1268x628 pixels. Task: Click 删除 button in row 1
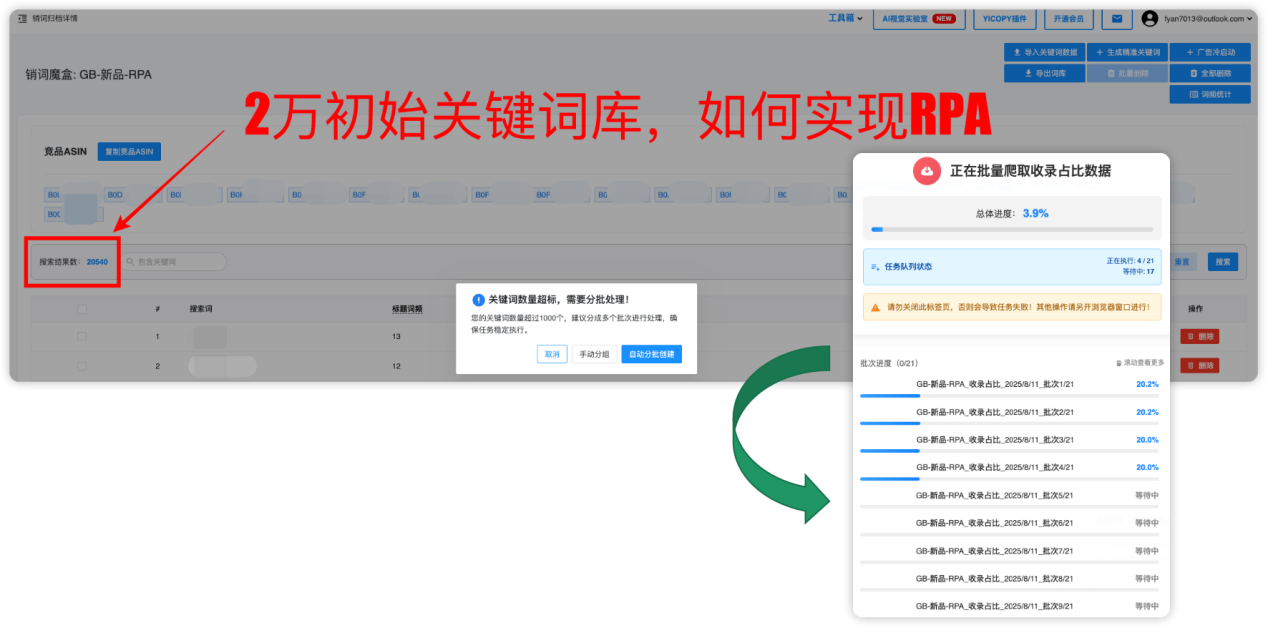tap(1198, 337)
